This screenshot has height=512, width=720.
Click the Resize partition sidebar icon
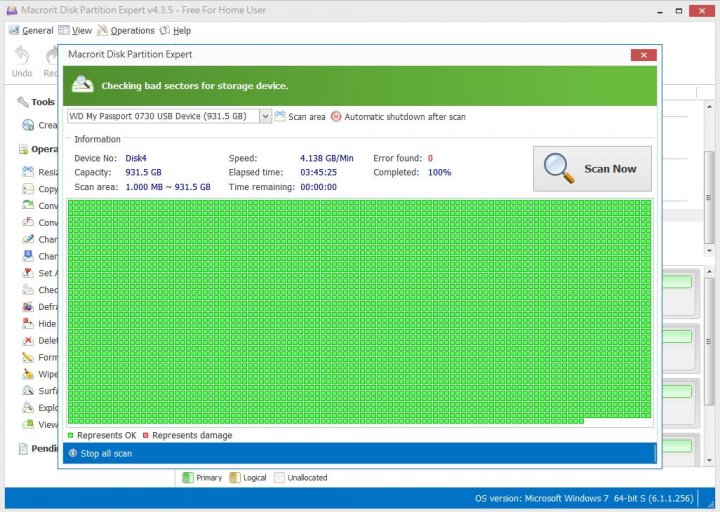[28, 172]
